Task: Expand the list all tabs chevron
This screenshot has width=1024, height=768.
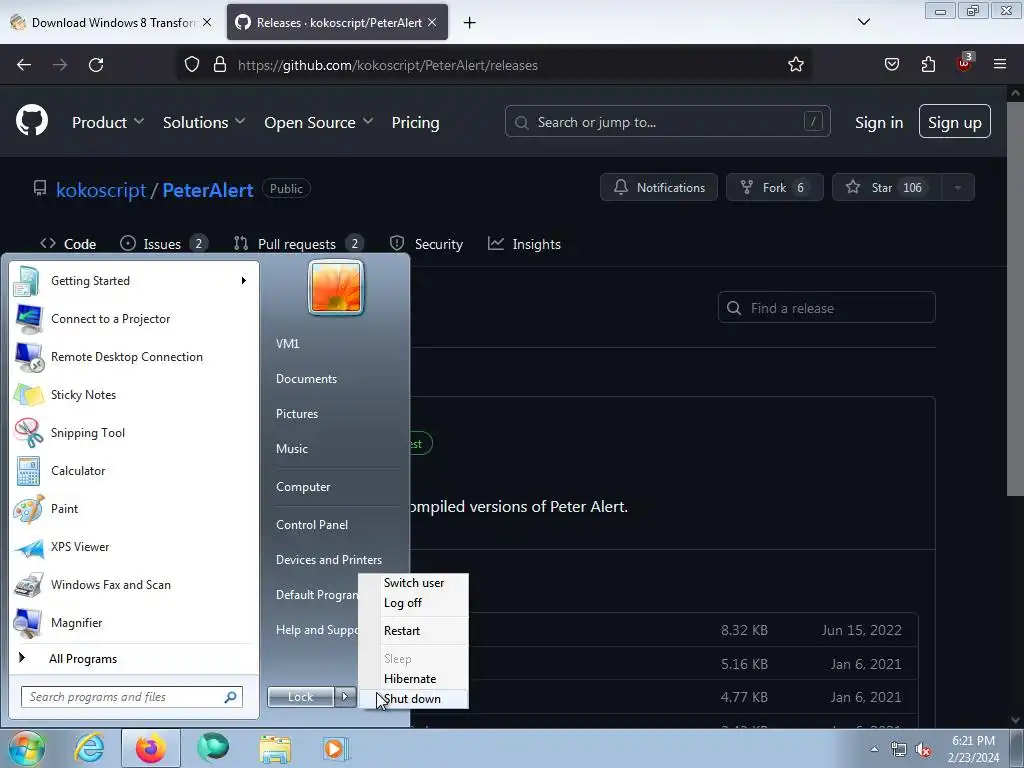Action: [864, 22]
